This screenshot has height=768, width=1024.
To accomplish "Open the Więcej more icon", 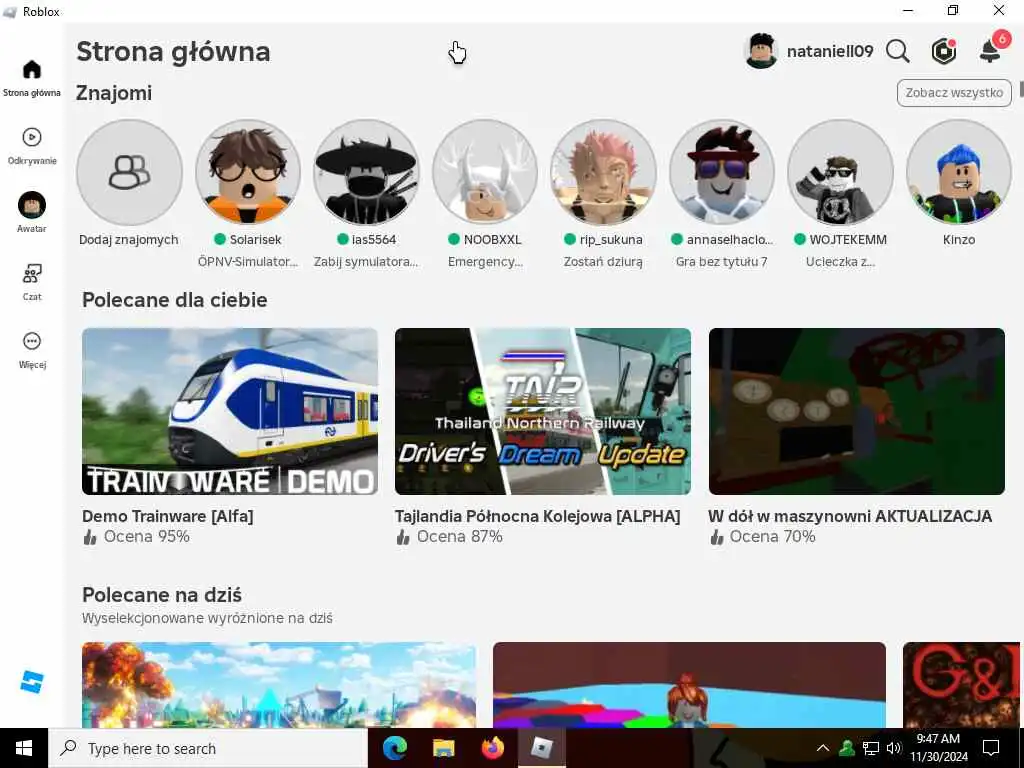I will [31, 341].
